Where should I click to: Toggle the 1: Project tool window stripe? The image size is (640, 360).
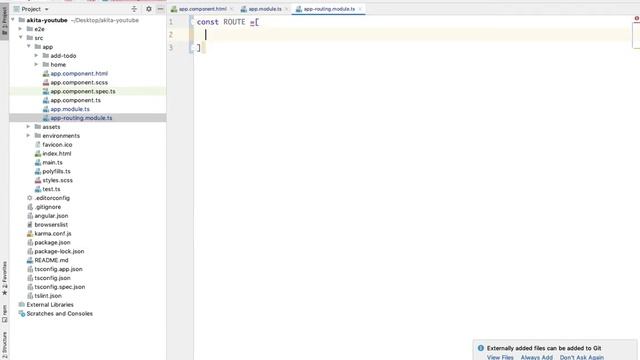[4, 22]
